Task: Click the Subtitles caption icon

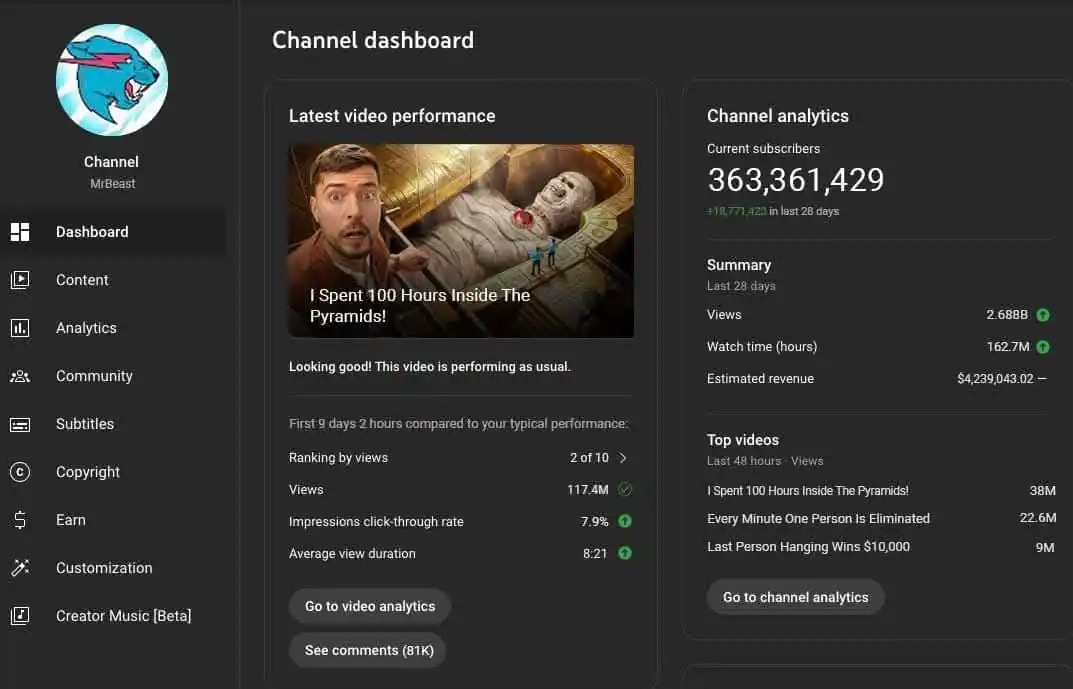Action: (x=20, y=424)
